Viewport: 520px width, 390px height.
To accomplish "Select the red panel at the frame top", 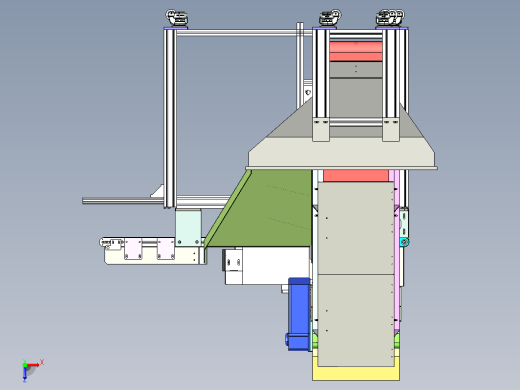I will 356,51.
